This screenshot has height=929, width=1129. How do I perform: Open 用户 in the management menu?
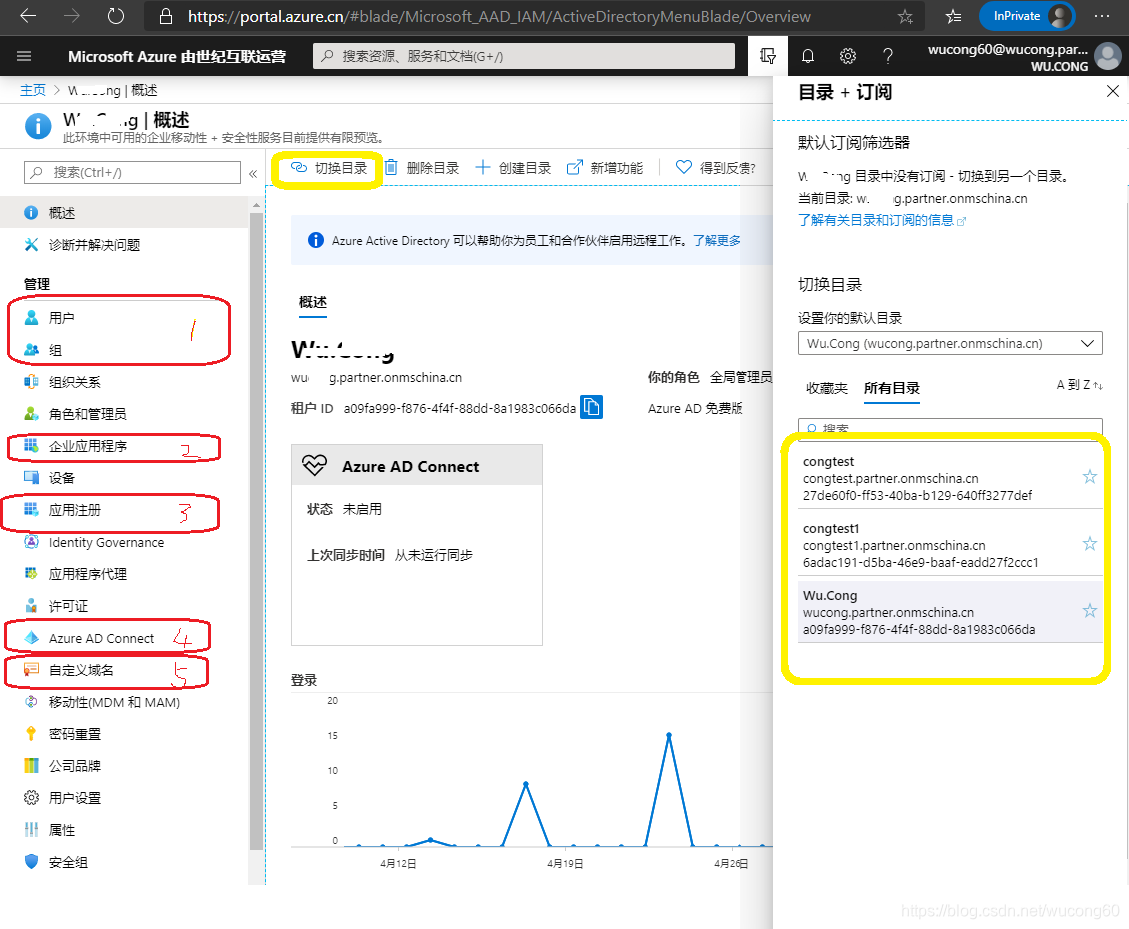pos(124,318)
